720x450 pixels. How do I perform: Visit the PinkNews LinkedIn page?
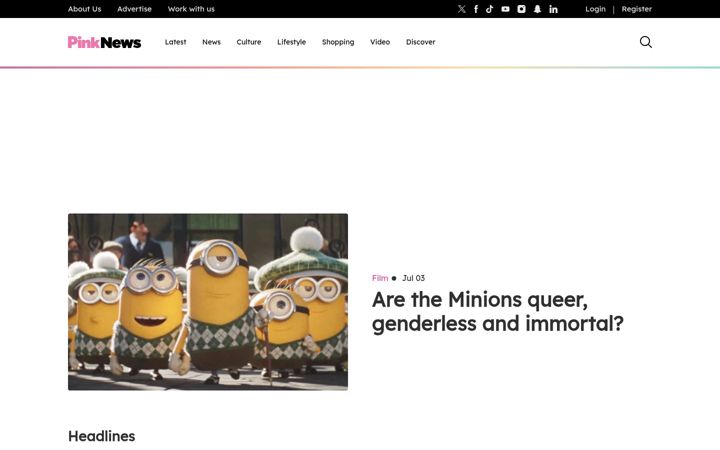[553, 9]
